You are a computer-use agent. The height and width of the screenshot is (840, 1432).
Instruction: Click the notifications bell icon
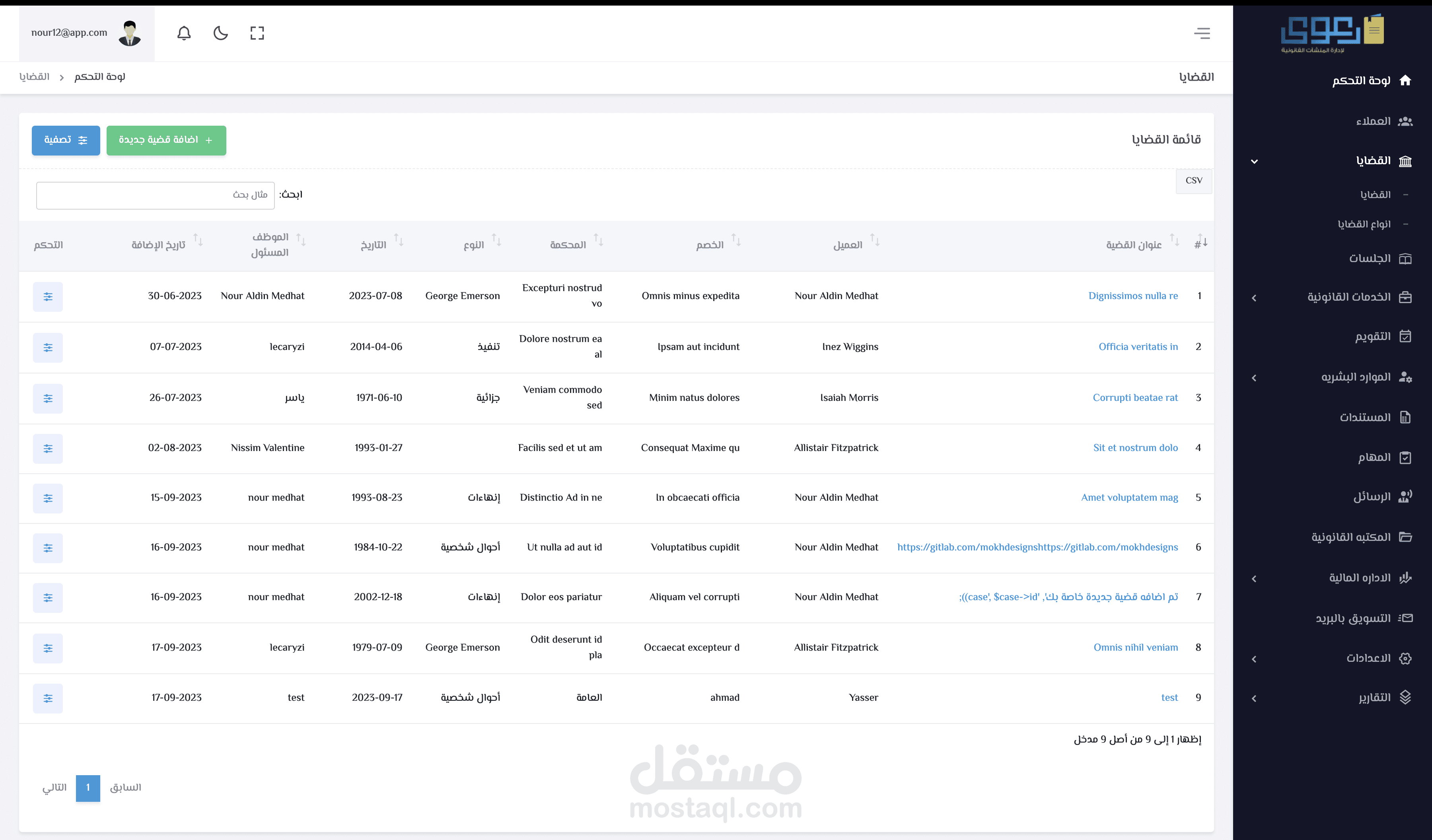pos(183,33)
